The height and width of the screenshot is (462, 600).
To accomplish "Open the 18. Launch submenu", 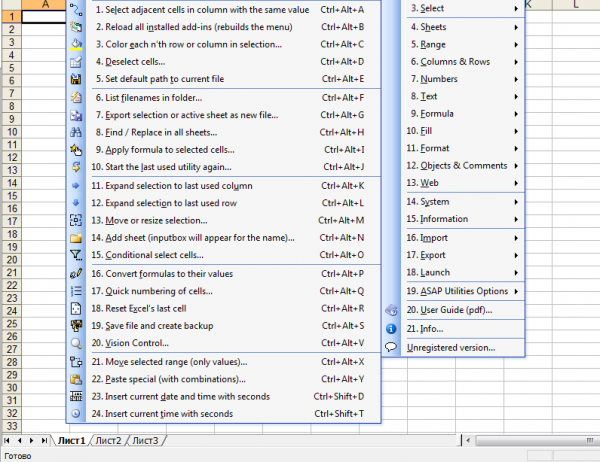I will pos(463,273).
